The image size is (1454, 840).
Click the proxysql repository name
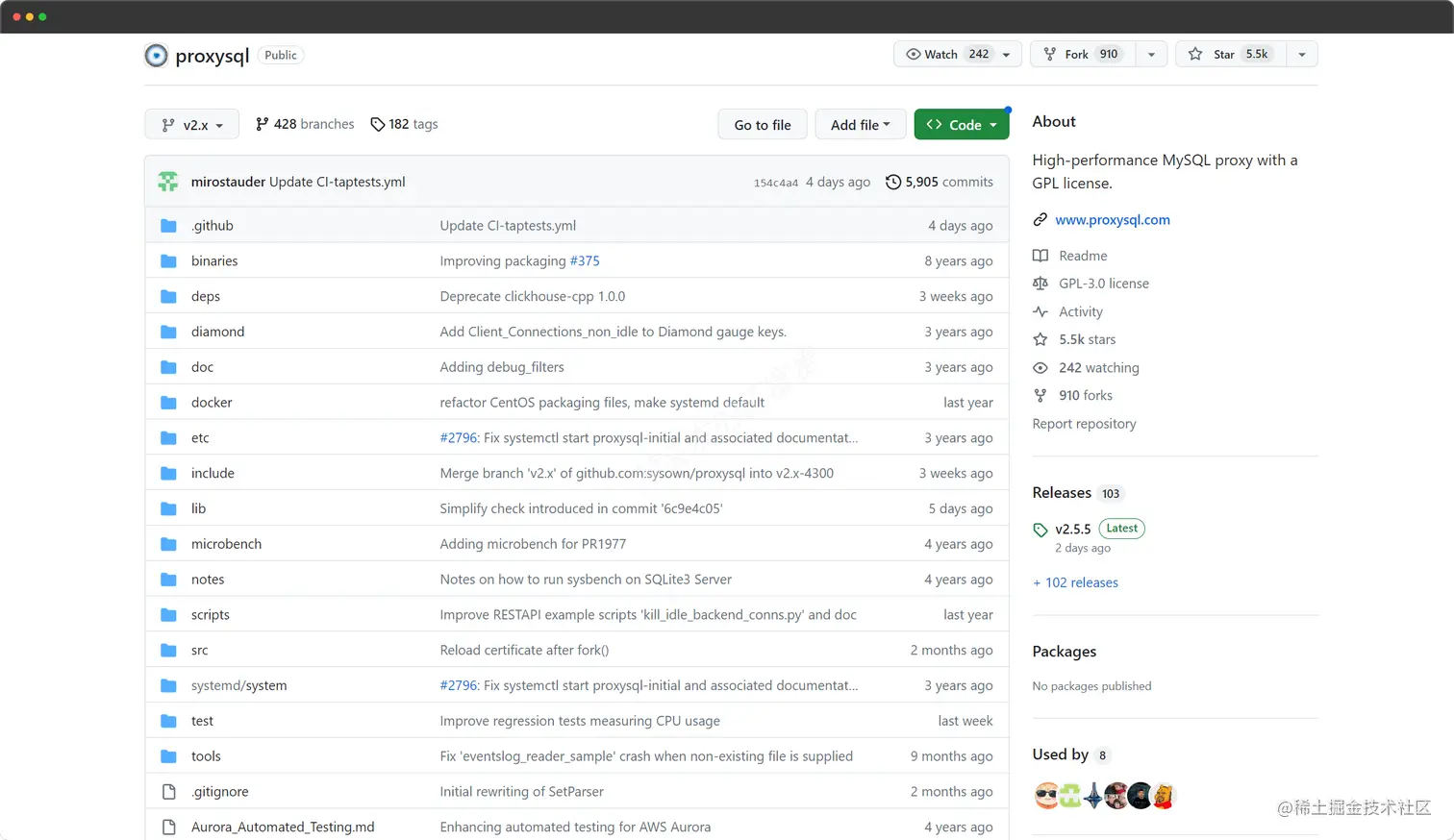click(213, 56)
